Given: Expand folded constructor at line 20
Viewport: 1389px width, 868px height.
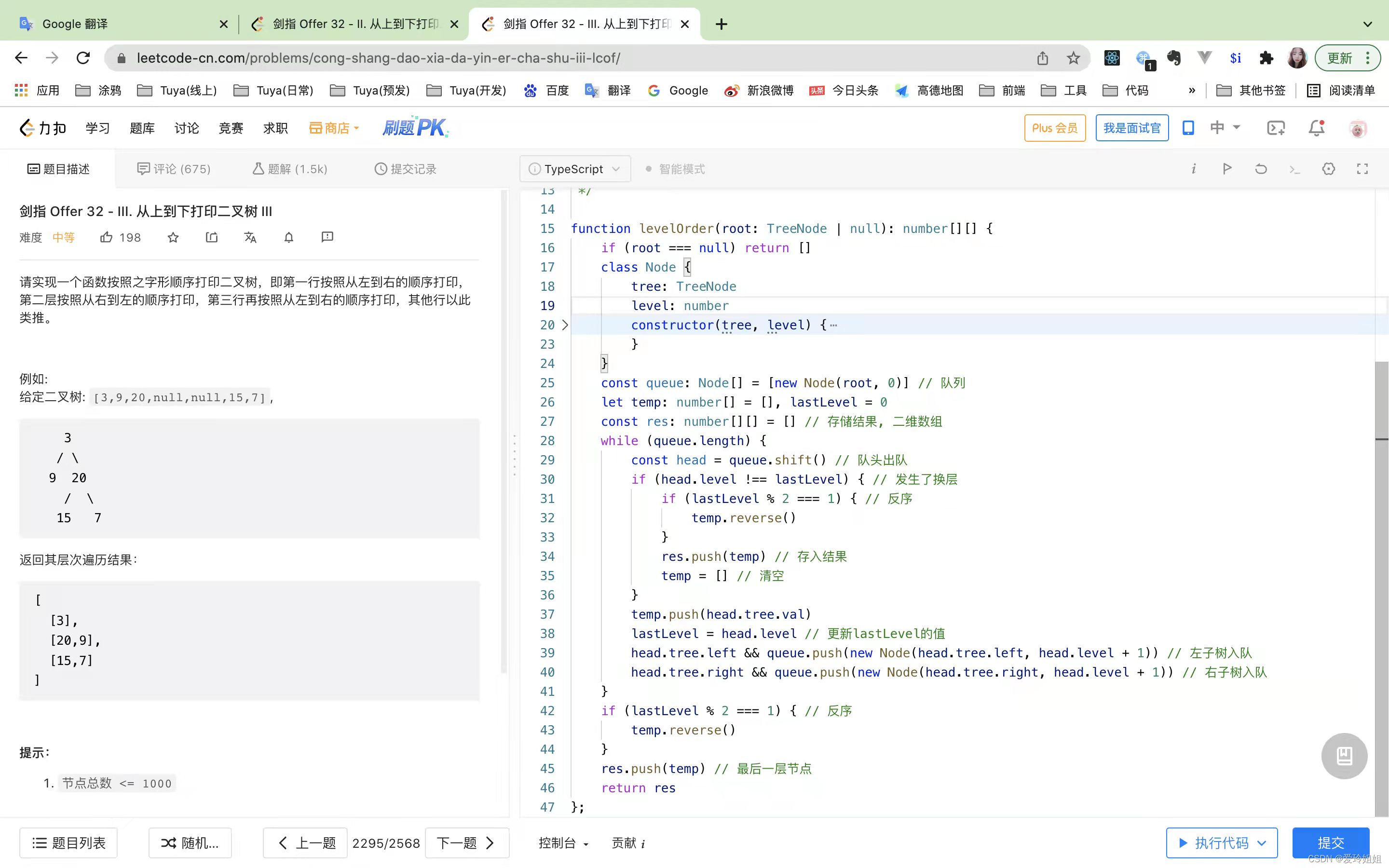Looking at the screenshot, I should [x=565, y=325].
